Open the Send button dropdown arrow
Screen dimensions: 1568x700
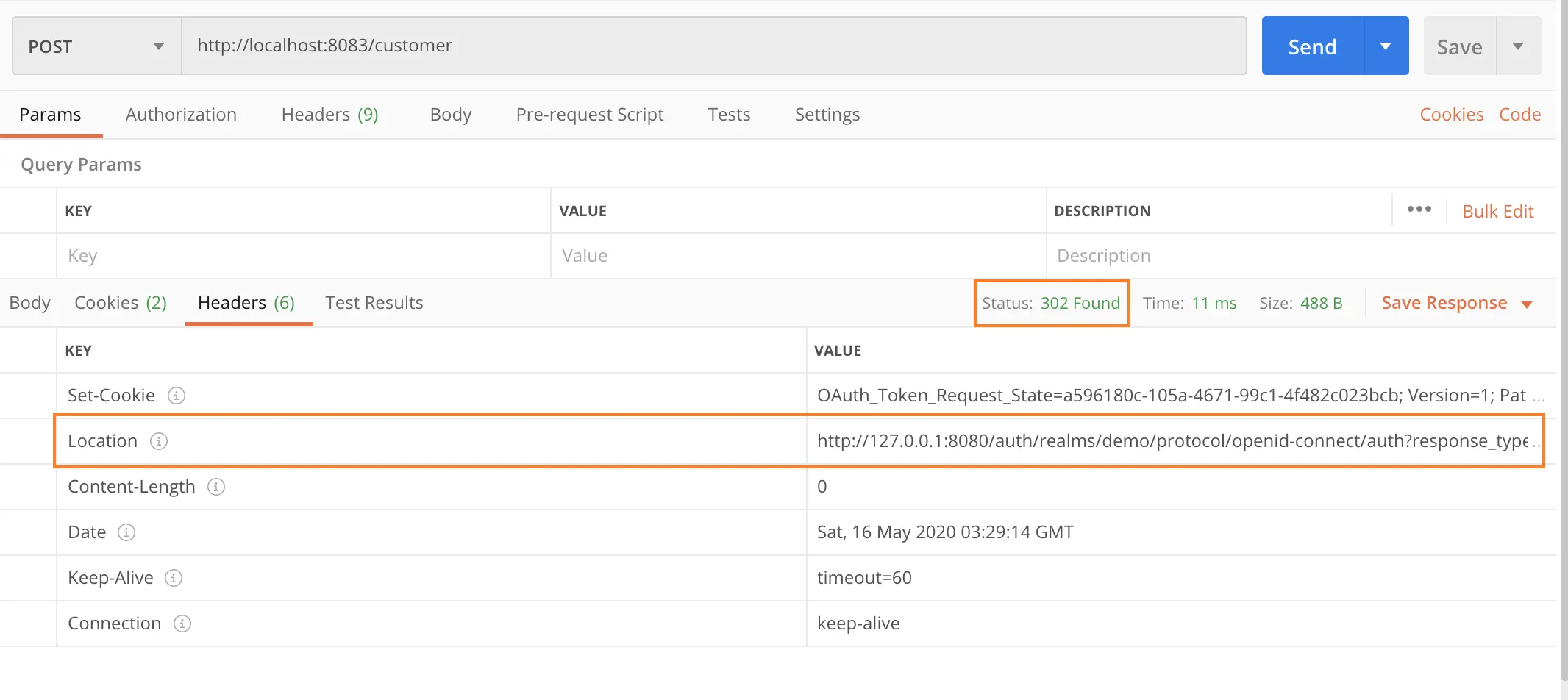(x=1386, y=46)
